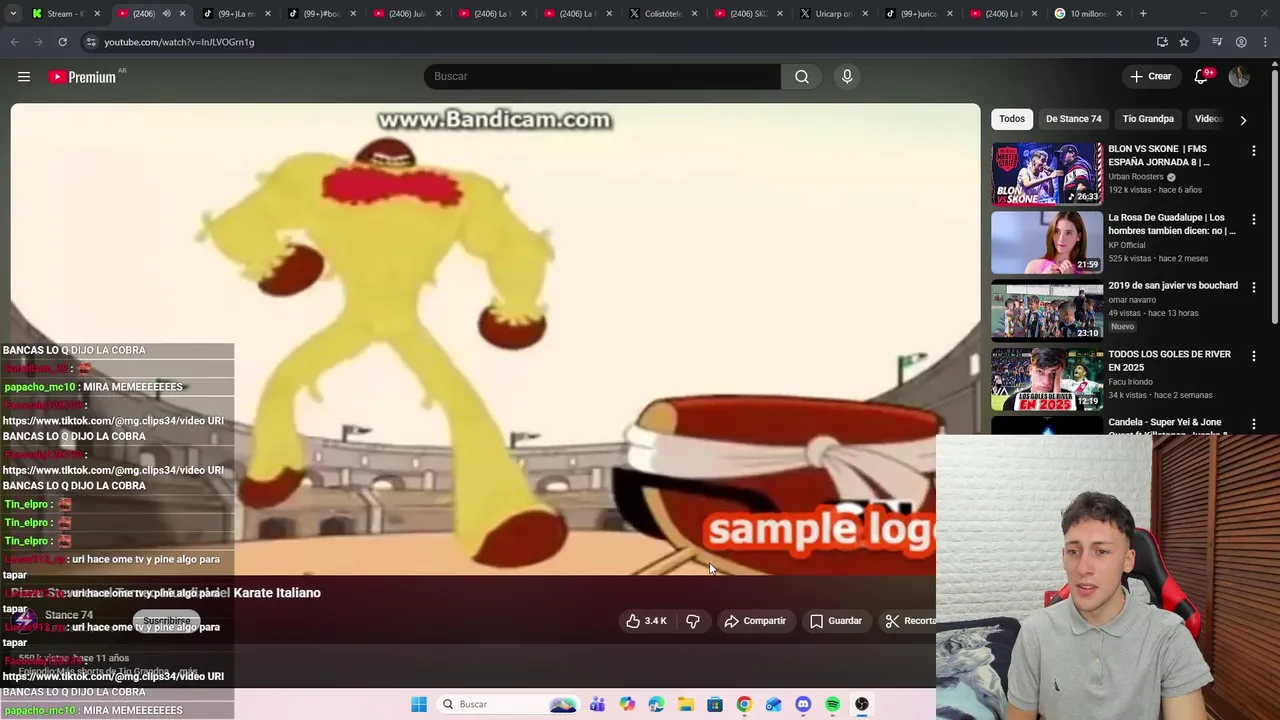Open Chrome three-dot menu
1280x720 pixels.
pyautogui.click(x=1265, y=42)
